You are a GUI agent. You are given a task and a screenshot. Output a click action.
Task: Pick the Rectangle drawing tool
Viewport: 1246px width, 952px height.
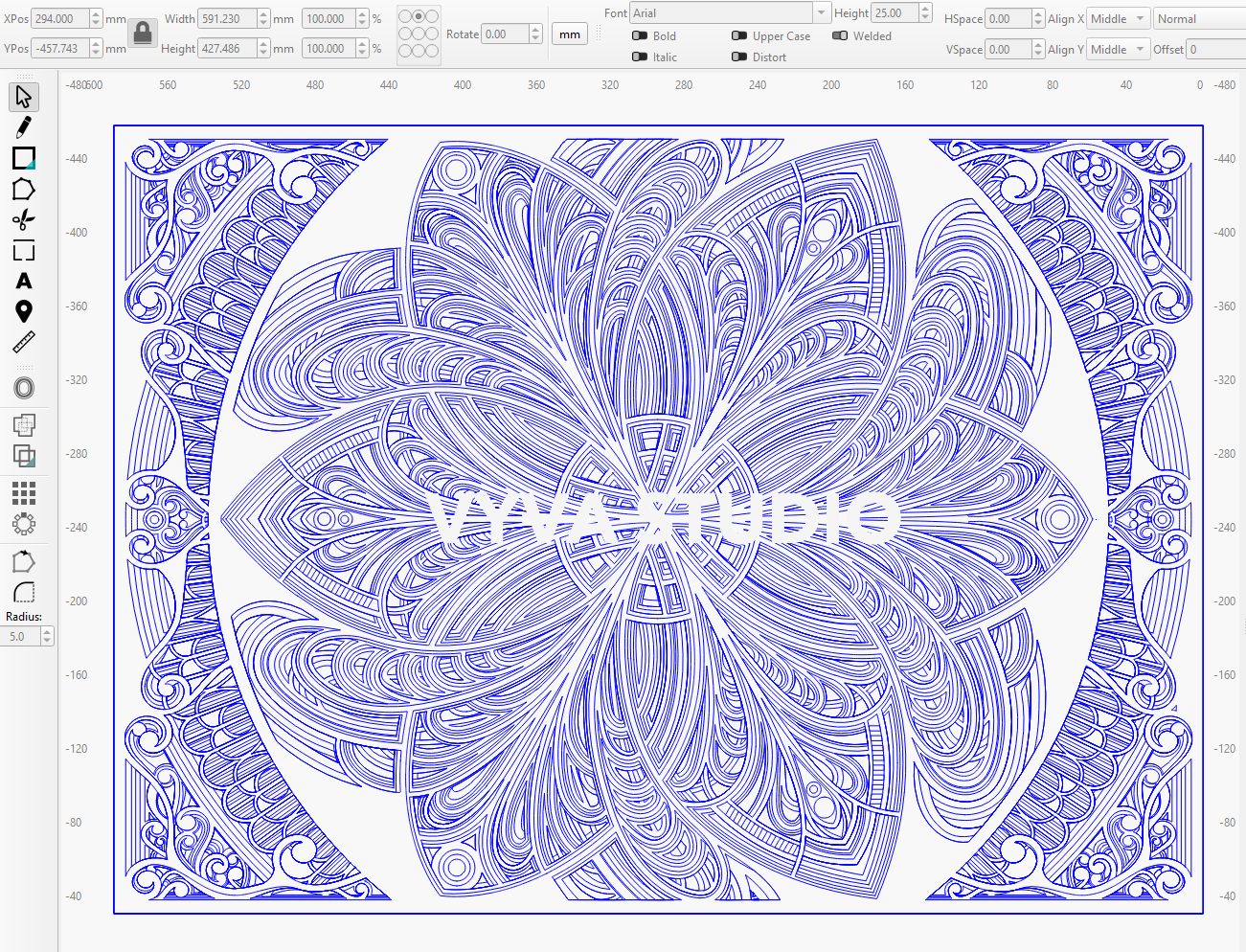point(24,158)
